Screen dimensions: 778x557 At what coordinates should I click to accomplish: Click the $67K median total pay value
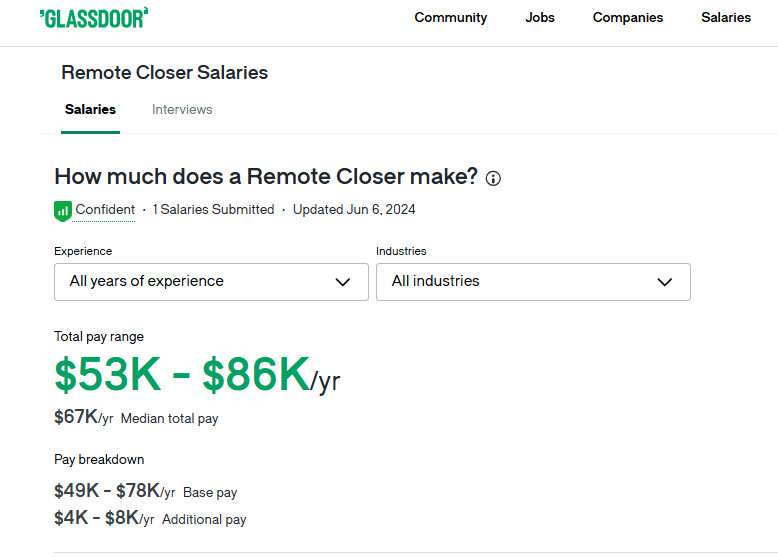pyautogui.click(x=77, y=417)
